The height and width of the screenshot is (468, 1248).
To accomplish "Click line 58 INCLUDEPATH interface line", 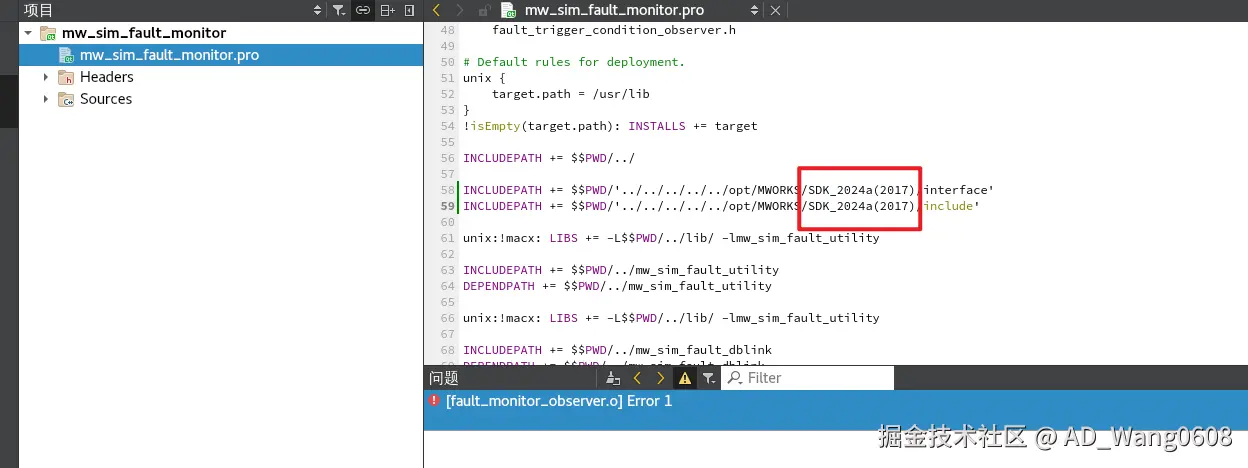I will [728, 190].
